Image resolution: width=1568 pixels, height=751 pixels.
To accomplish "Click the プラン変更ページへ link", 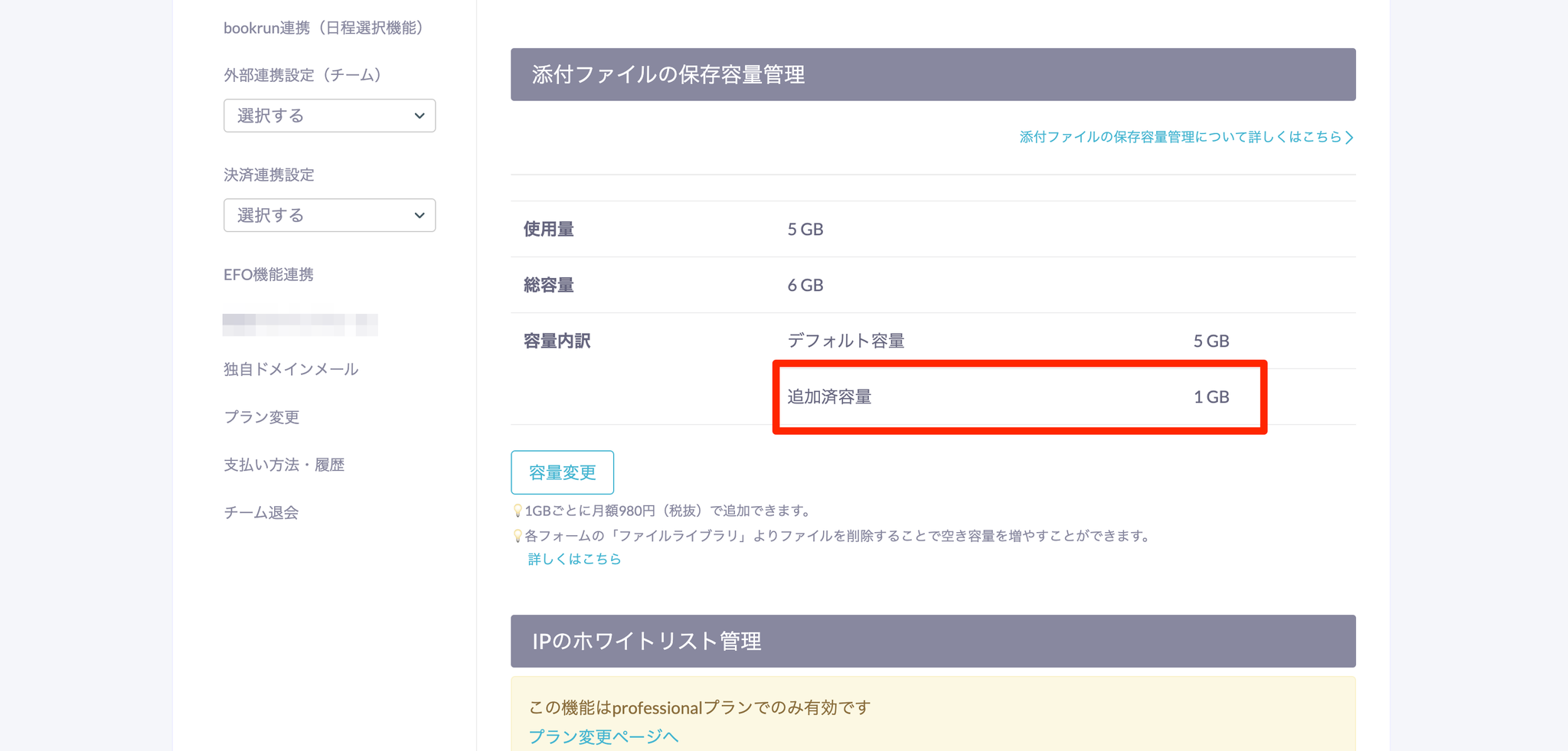I will [603, 736].
